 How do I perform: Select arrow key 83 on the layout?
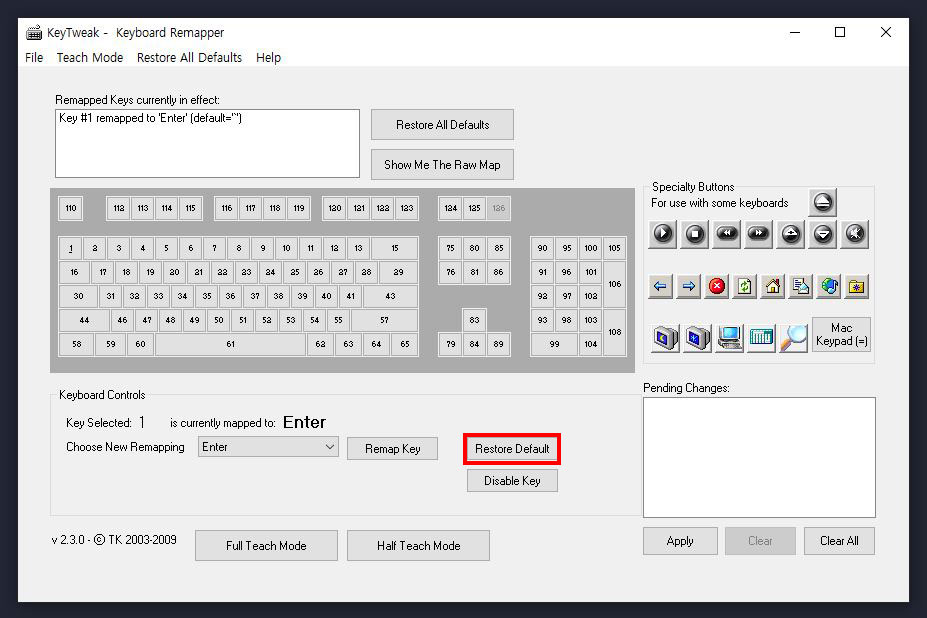(474, 320)
